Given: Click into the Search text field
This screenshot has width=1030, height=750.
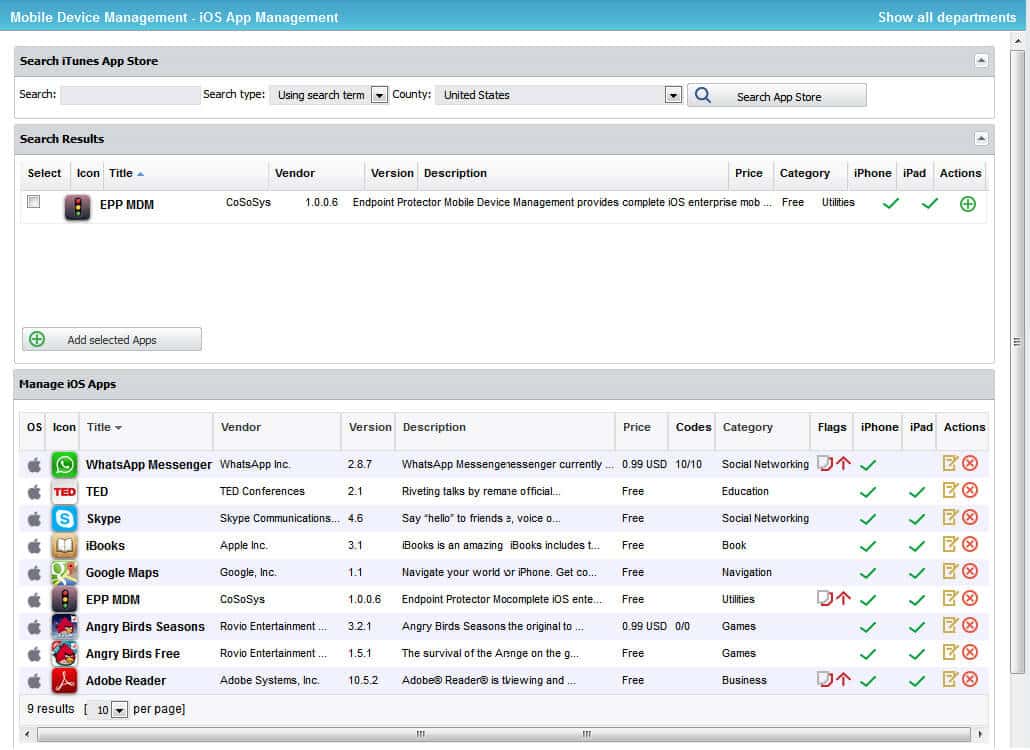Looking at the screenshot, I should [130, 95].
